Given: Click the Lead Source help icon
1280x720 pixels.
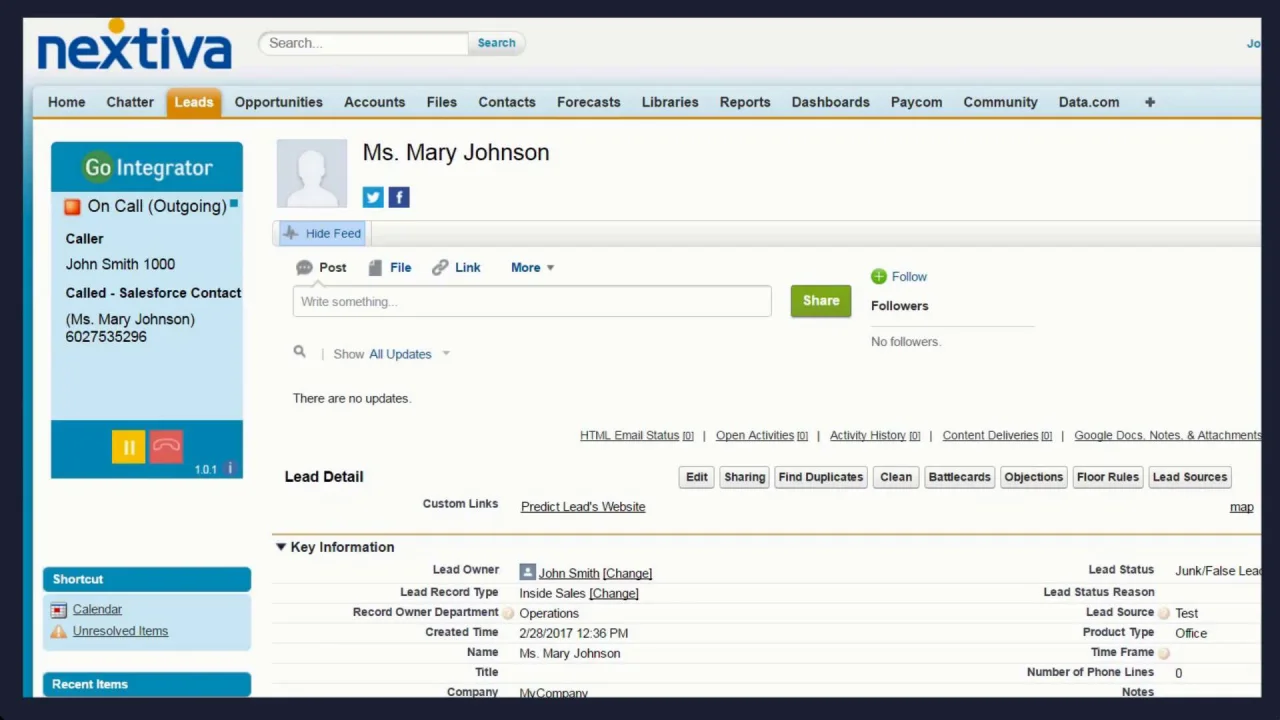Looking at the screenshot, I should point(1164,613).
